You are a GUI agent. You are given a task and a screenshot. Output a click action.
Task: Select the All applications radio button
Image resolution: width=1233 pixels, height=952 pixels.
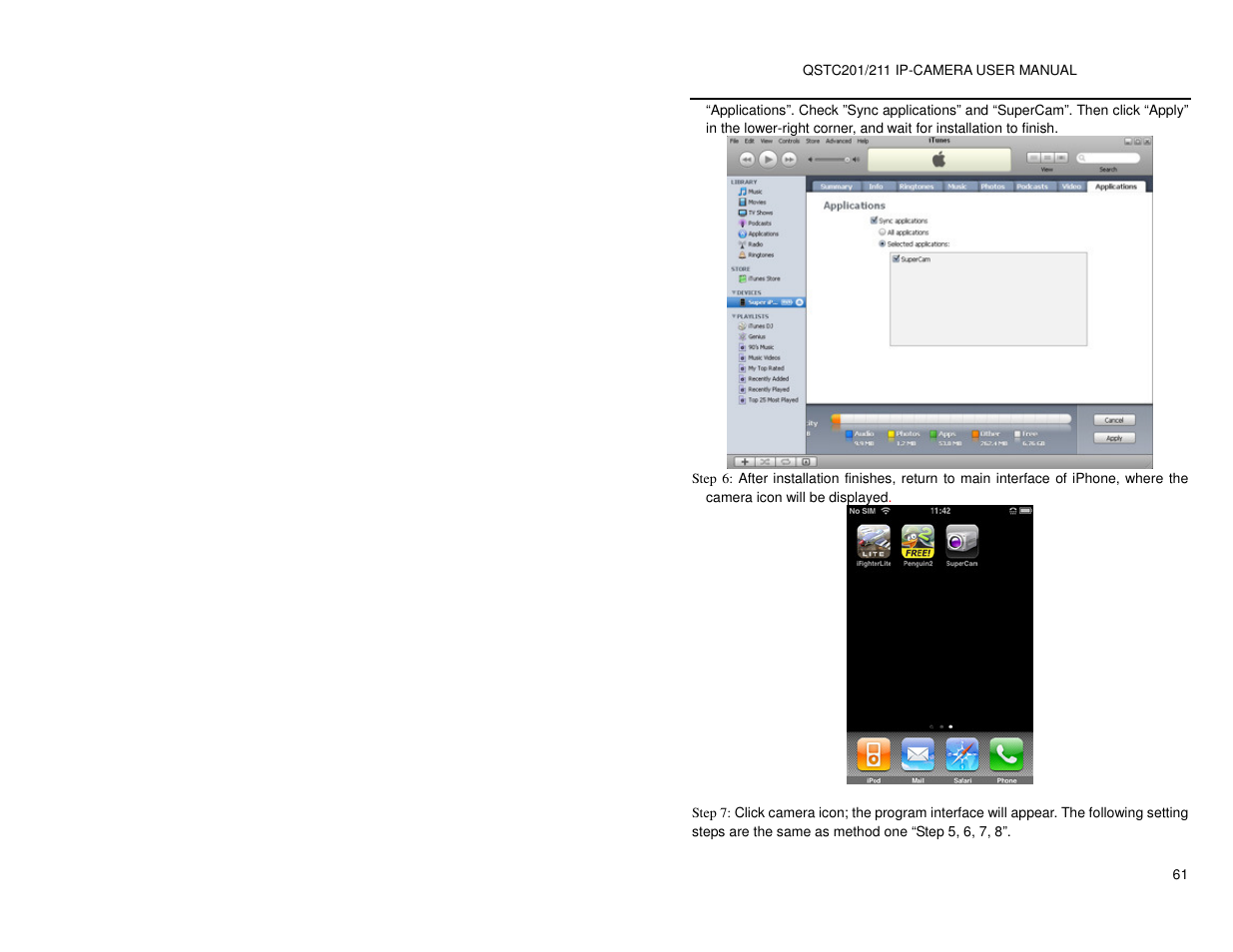882,233
